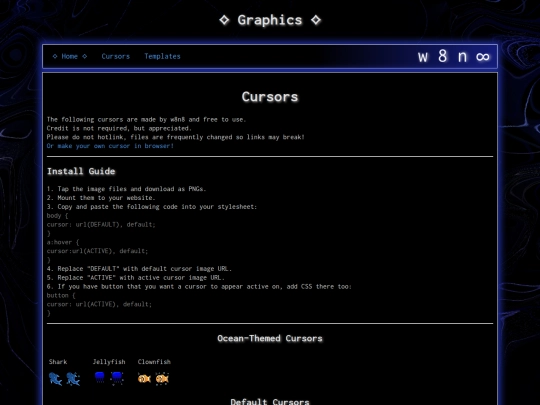Go to the Cursors page link
Viewport: 540px width, 405px height.
pyautogui.click(x=116, y=56)
